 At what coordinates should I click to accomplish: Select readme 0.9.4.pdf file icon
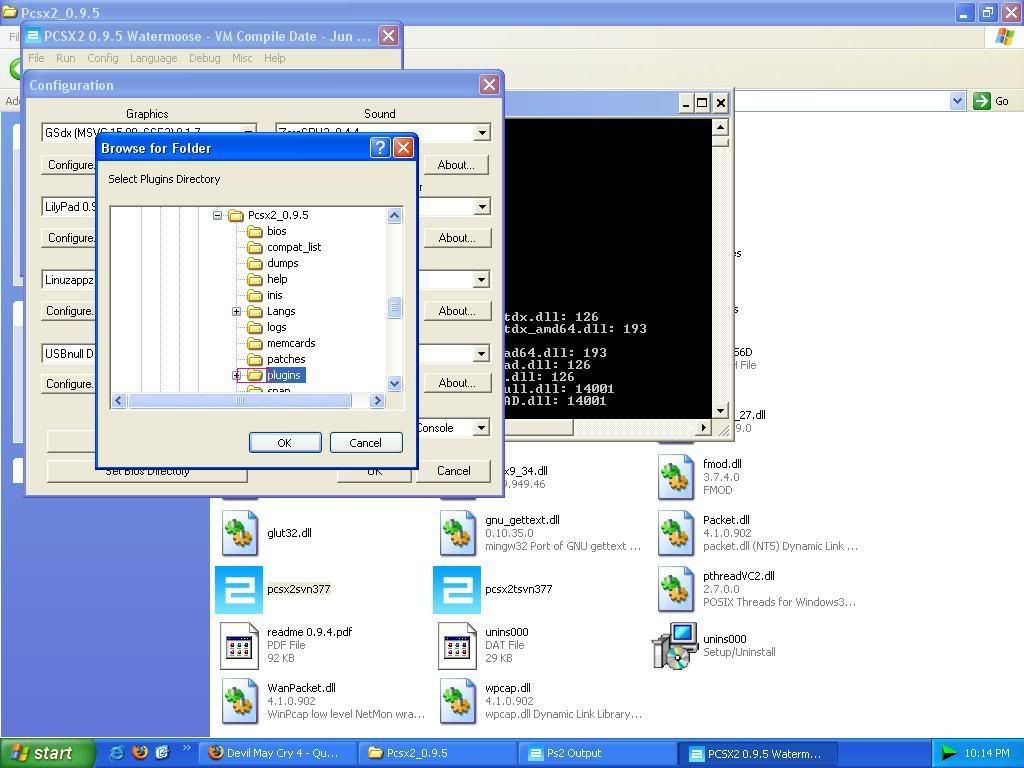(x=239, y=646)
